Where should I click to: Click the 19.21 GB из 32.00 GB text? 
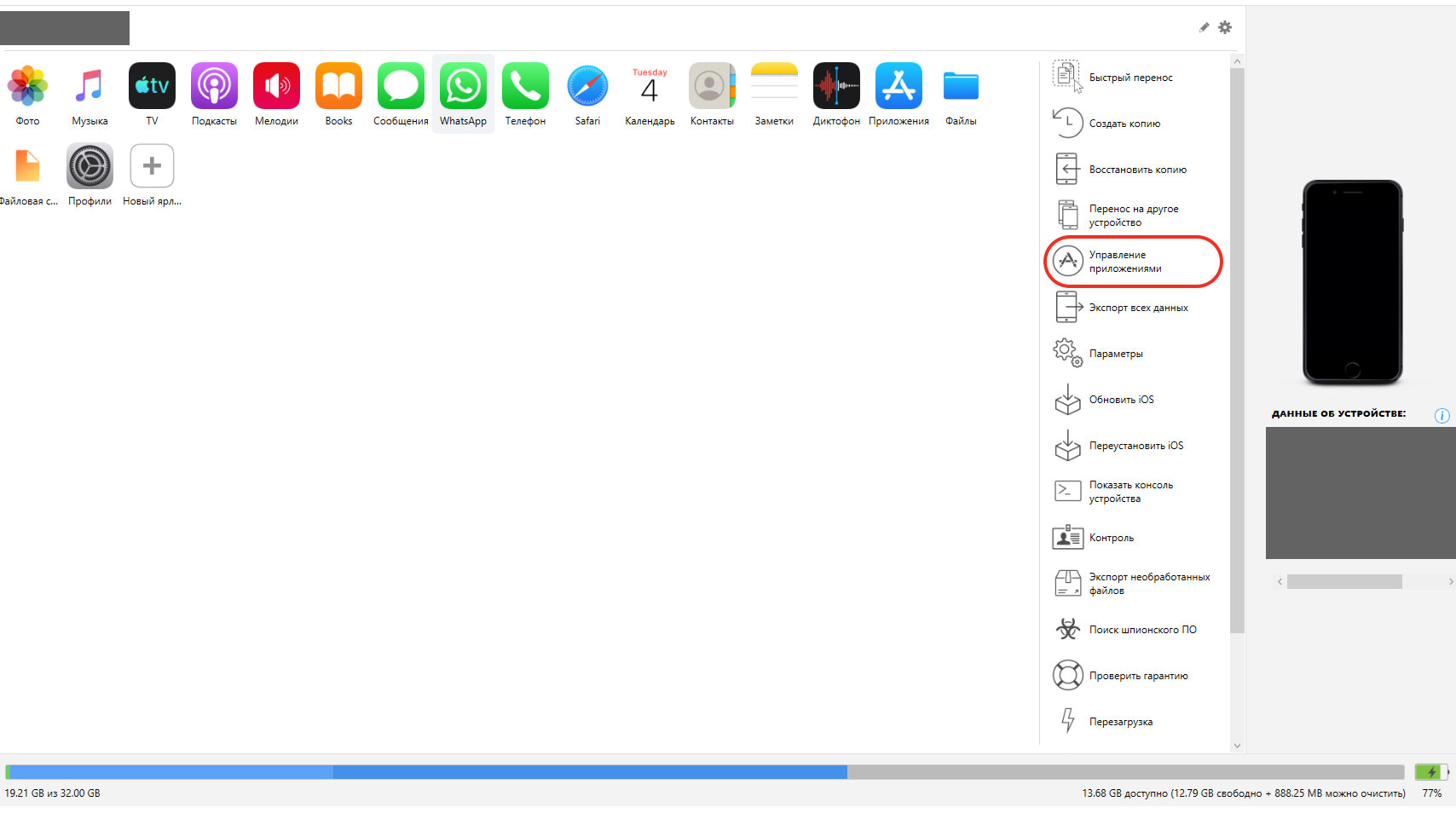tap(53, 793)
